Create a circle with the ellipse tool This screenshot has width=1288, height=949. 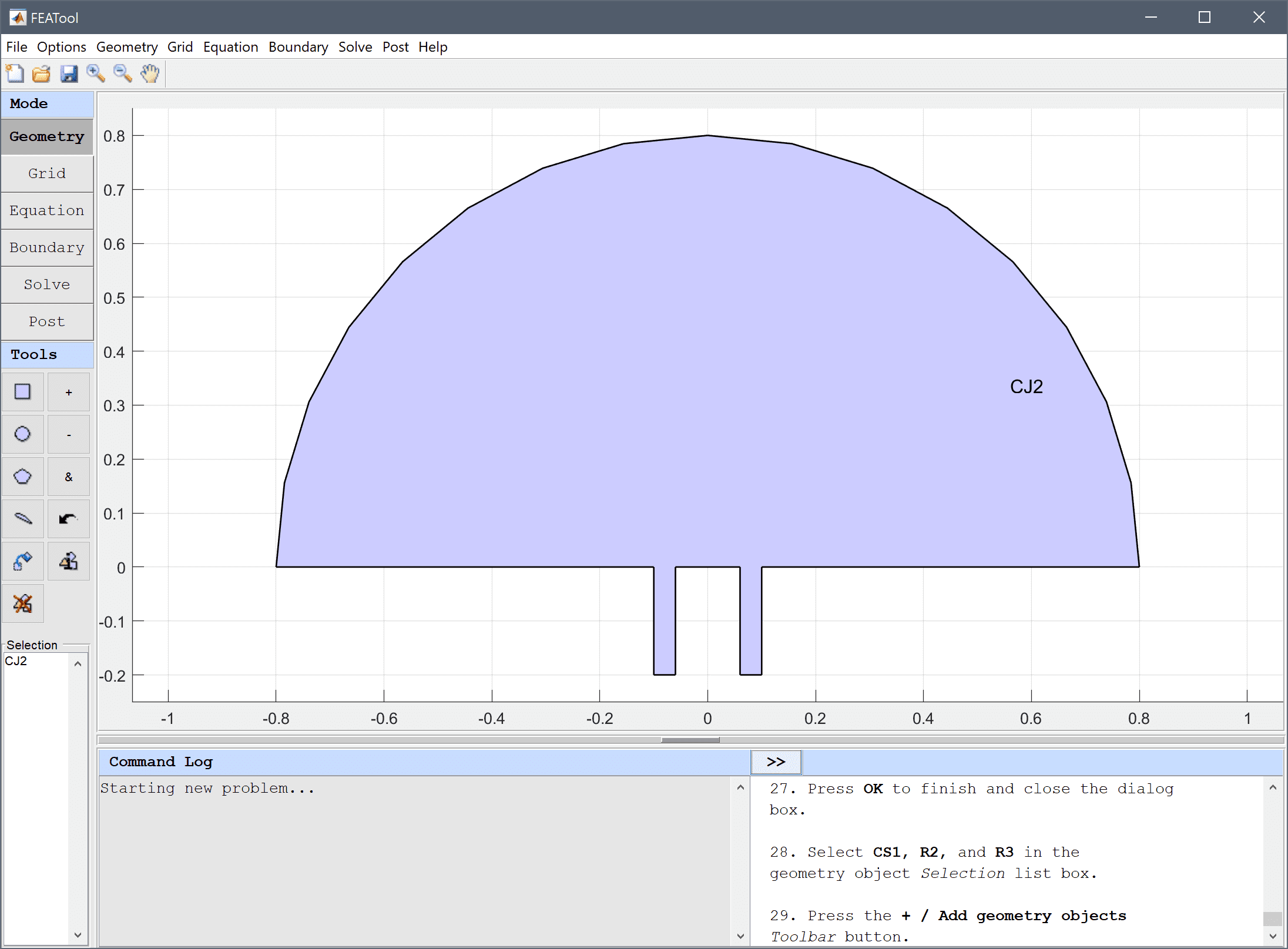tap(22, 434)
